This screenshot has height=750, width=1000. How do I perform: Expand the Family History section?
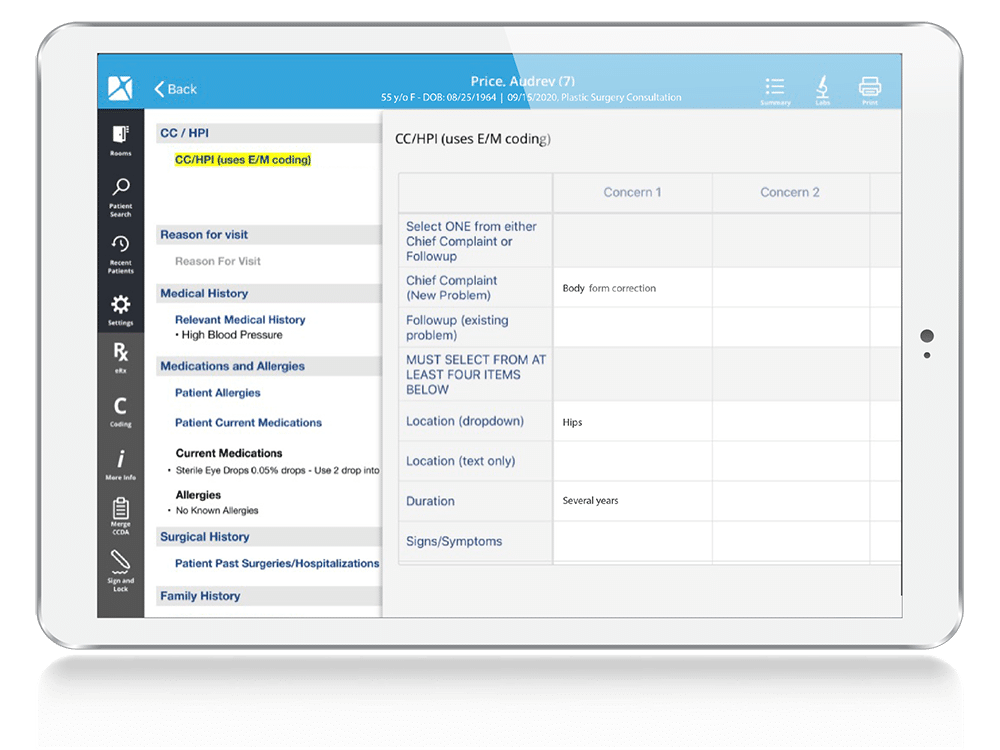(199, 596)
